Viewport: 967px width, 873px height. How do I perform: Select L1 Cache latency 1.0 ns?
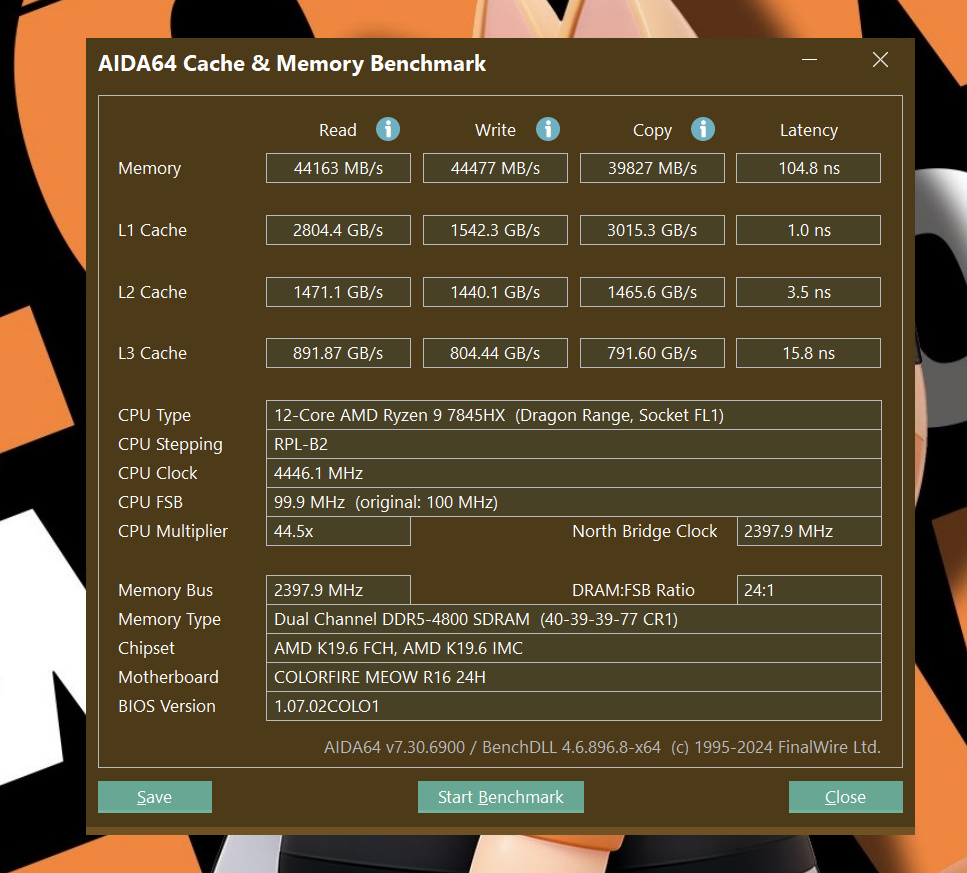click(809, 230)
